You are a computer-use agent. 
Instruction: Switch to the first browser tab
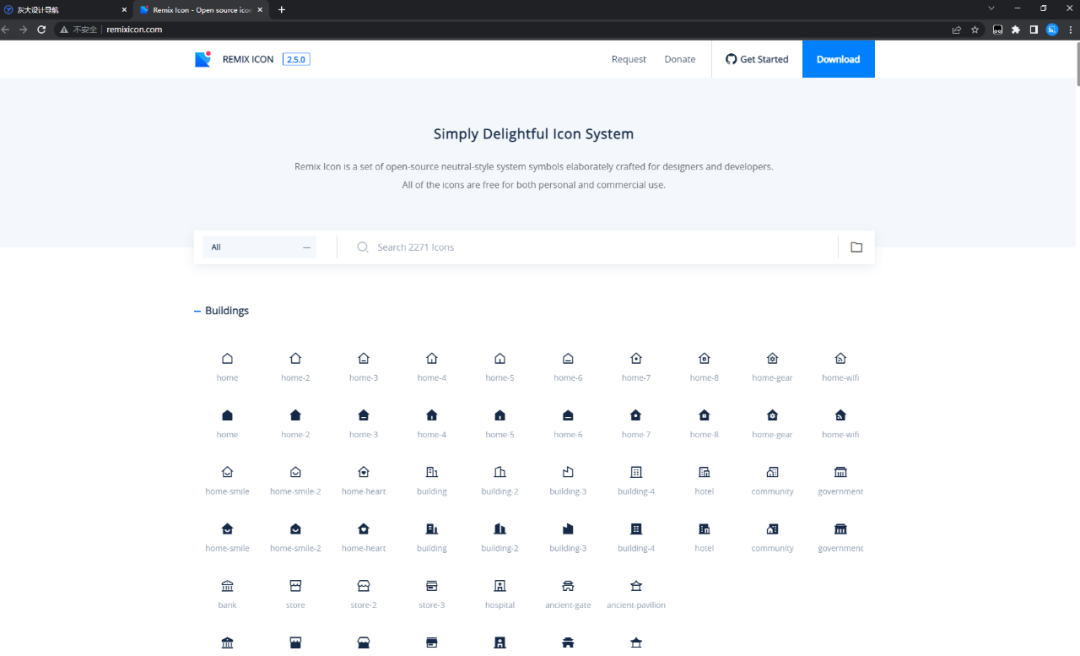tap(65, 10)
